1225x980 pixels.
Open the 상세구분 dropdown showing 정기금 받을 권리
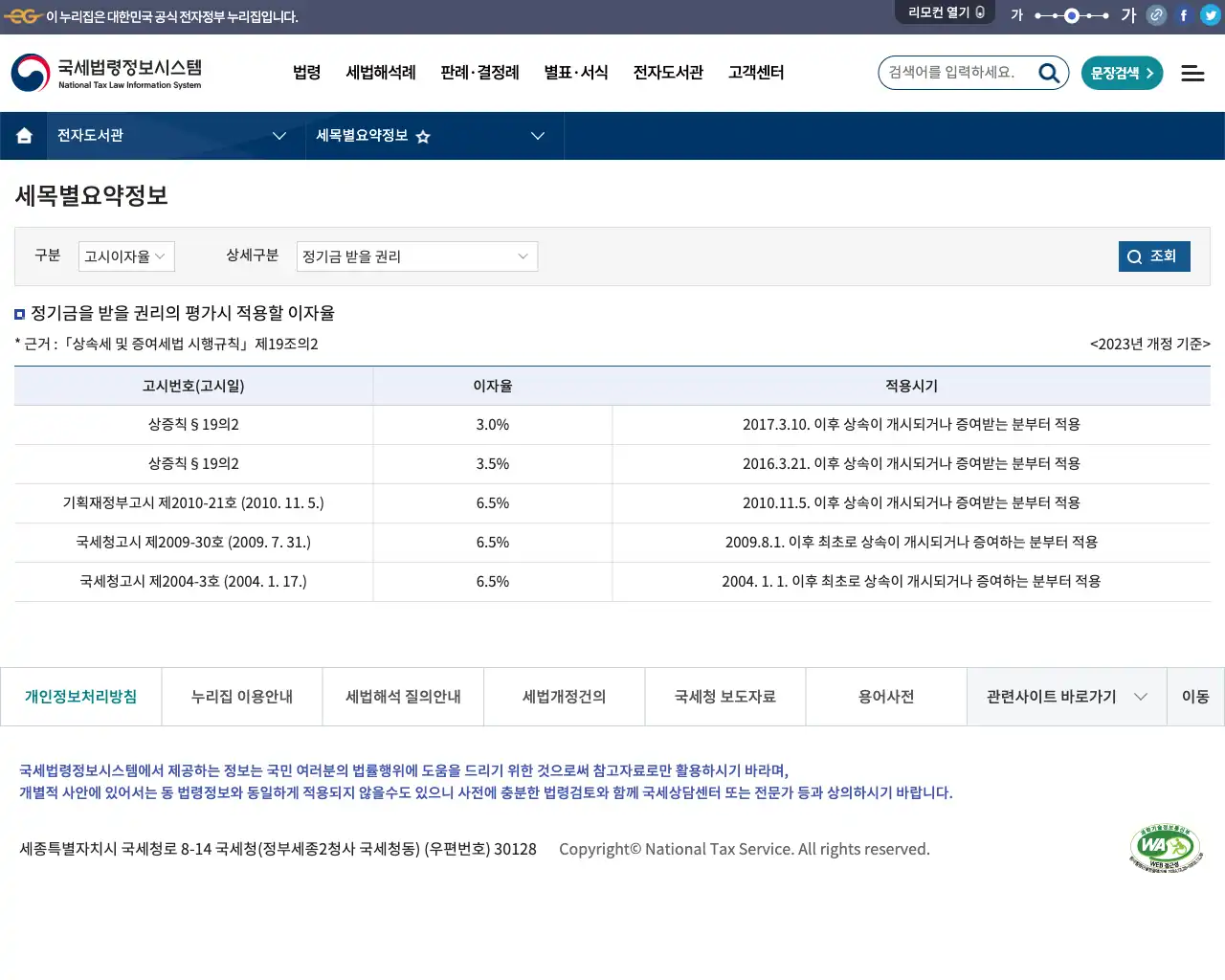click(x=417, y=256)
